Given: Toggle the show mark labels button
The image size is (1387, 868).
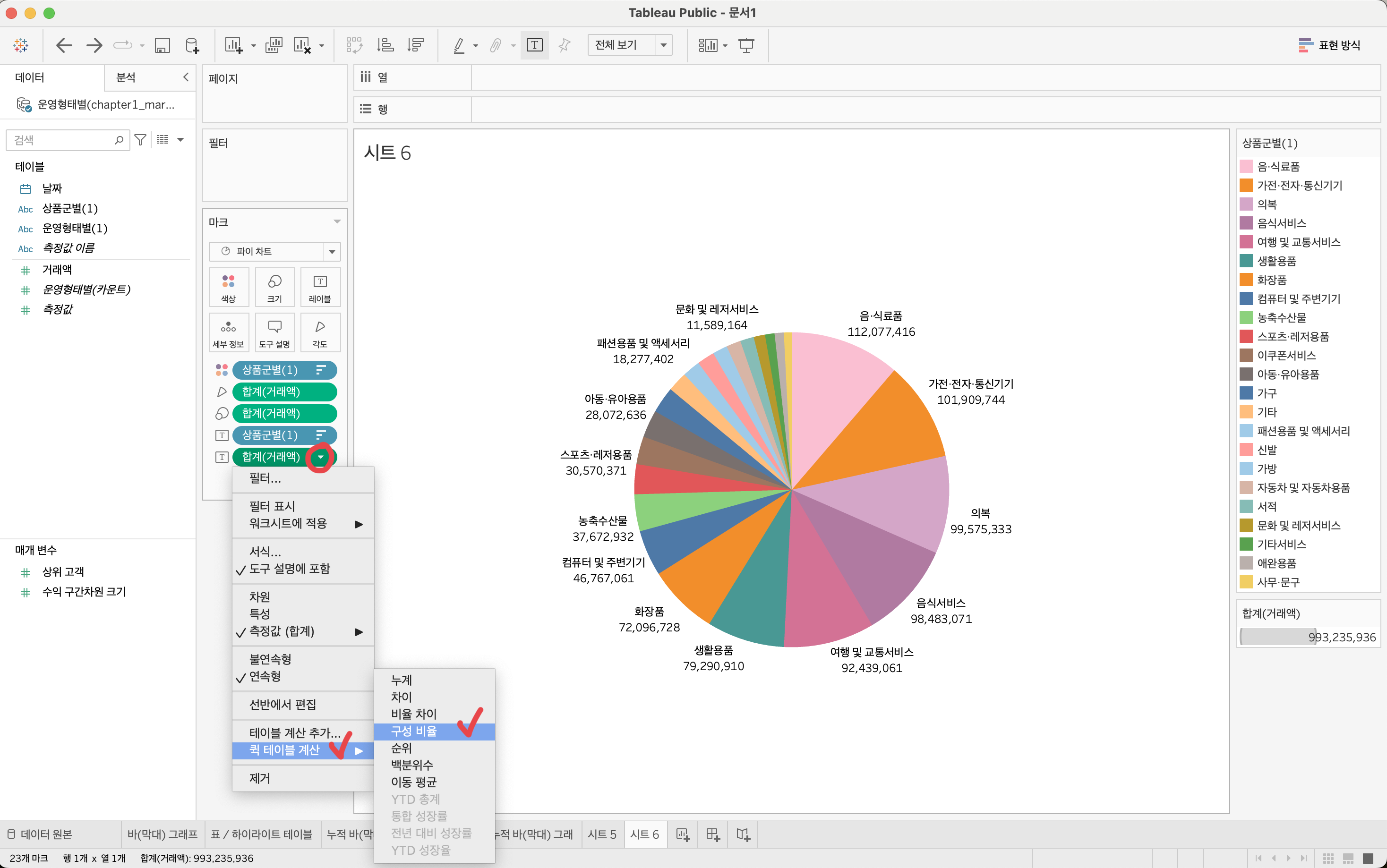Looking at the screenshot, I should point(534,45).
